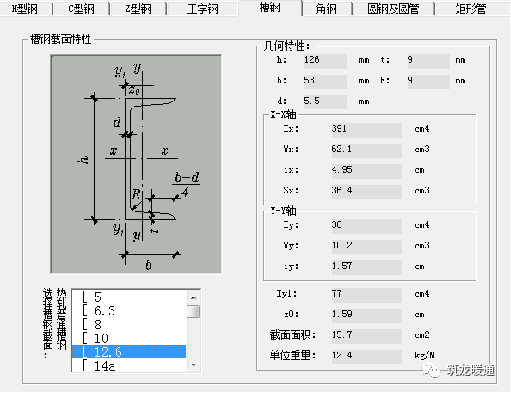Viewport: 511px width, 393px height.
Task: Click the Iy field in Y-Y轴 group
Action: [366, 226]
